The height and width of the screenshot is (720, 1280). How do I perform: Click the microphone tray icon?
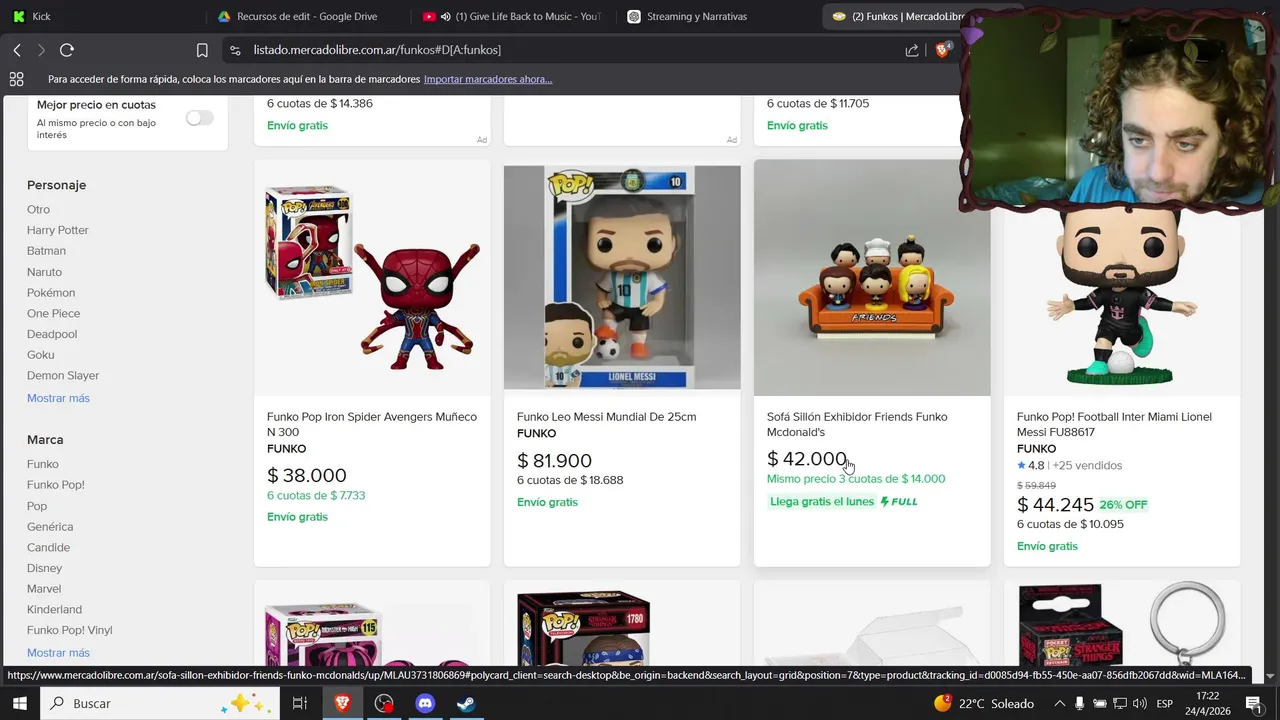(x=1079, y=703)
